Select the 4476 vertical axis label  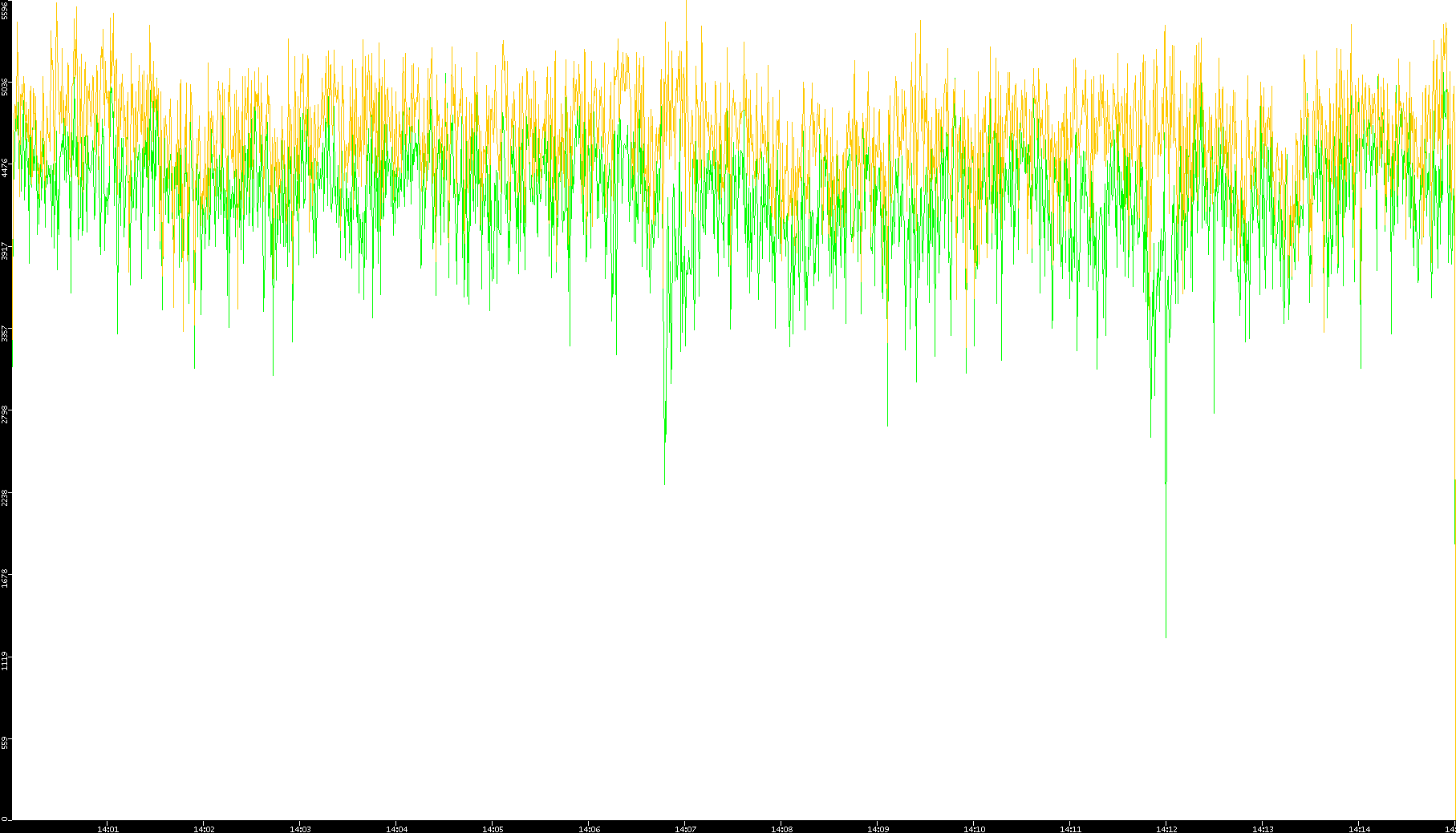[x=5, y=168]
